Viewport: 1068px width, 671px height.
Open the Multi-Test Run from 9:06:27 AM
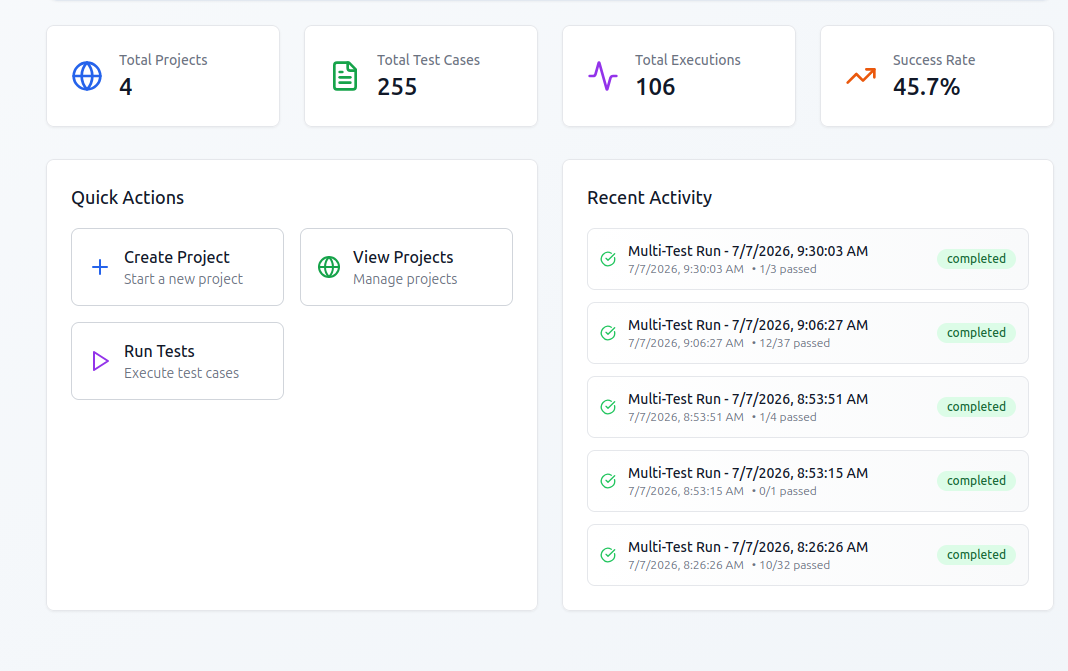click(x=808, y=333)
